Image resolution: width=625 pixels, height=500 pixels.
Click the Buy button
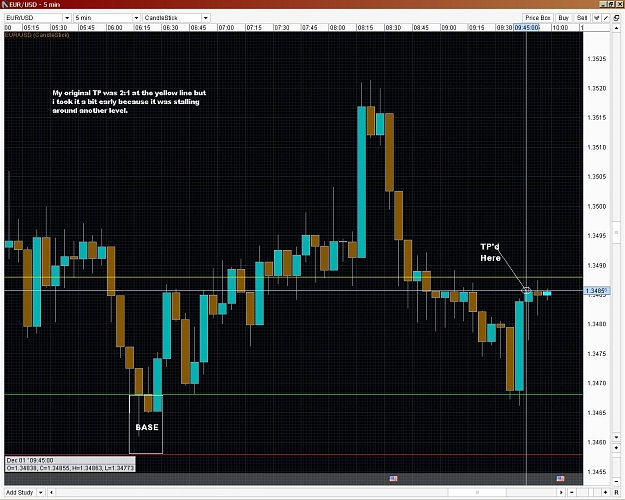(563, 18)
